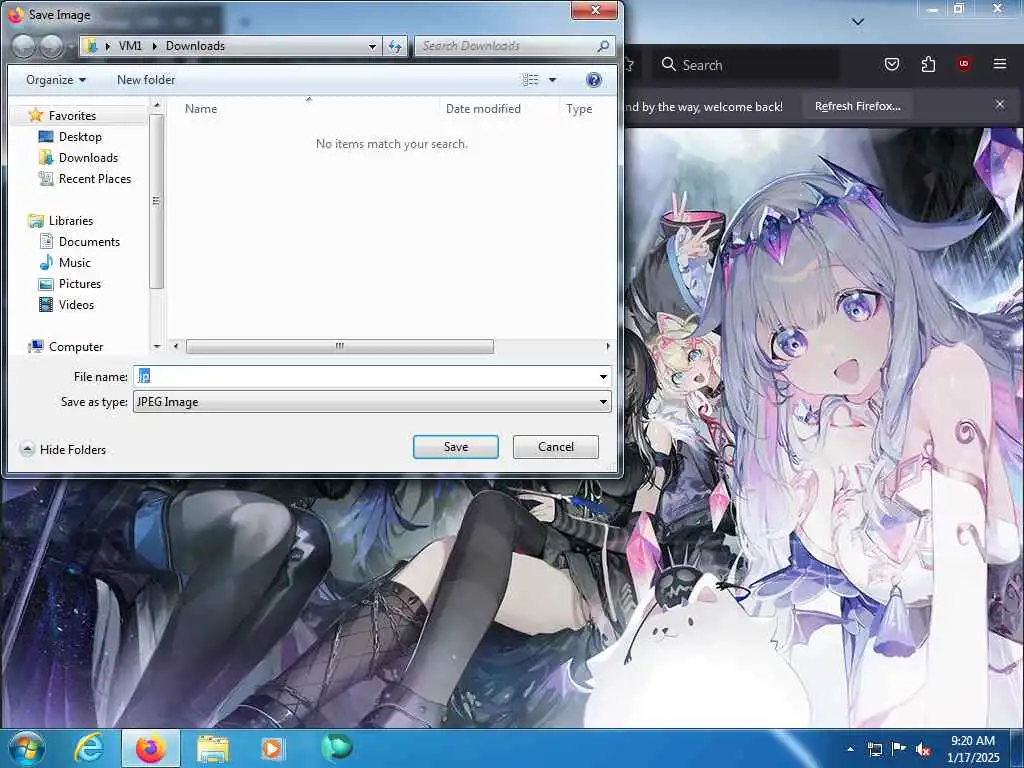Open the Firefox hamburger menu
Viewport: 1024px width, 768px height.
1000,64
